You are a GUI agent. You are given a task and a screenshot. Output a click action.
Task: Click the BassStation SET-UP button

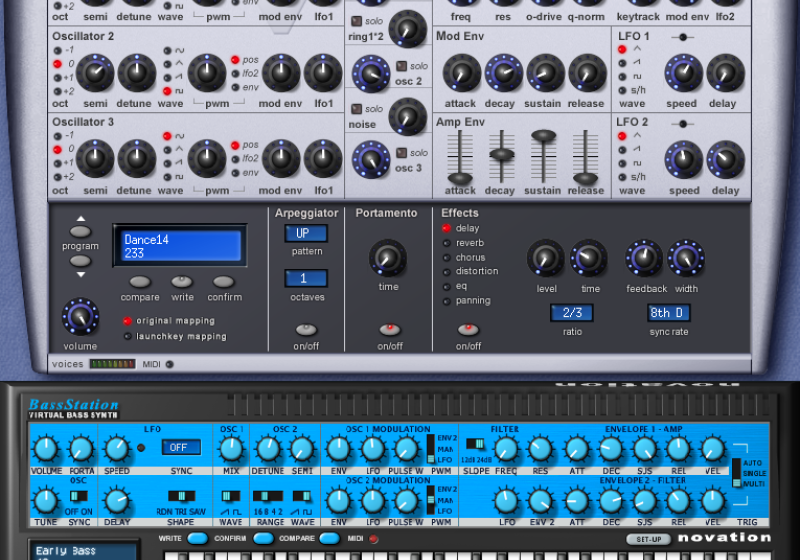[648, 539]
